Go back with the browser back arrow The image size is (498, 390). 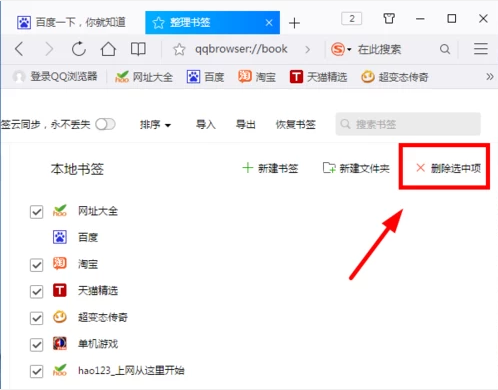click(x=19, y=49)
